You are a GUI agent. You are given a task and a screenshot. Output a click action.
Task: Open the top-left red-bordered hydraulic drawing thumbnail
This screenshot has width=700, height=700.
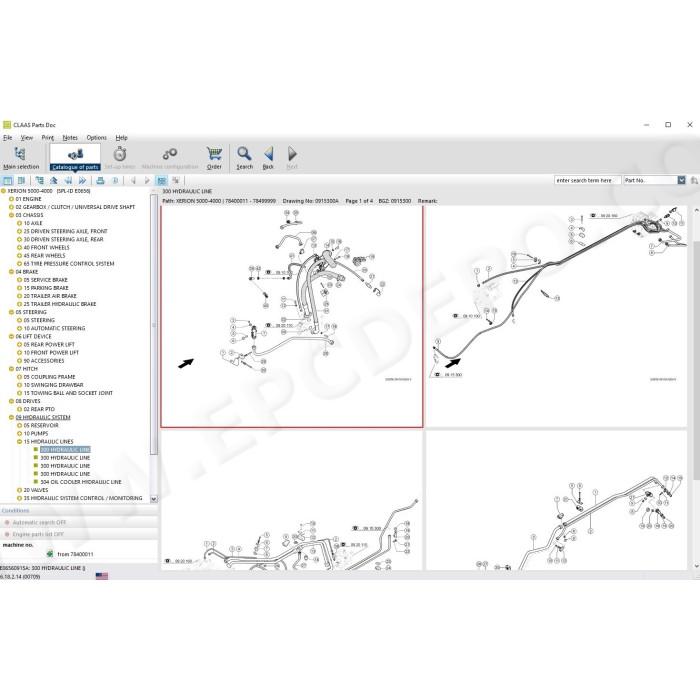coord(292,316)
